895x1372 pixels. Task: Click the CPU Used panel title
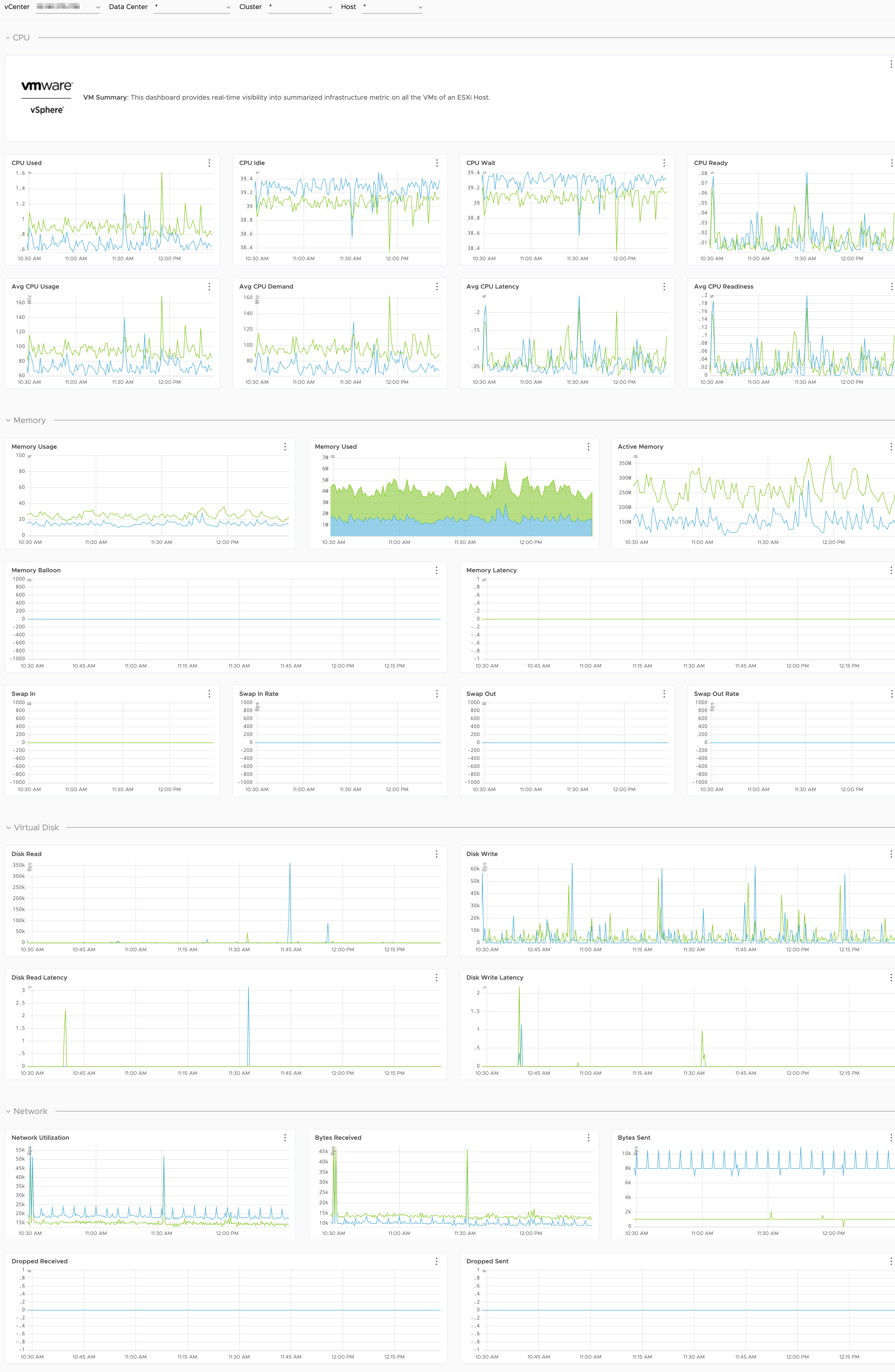27,163
